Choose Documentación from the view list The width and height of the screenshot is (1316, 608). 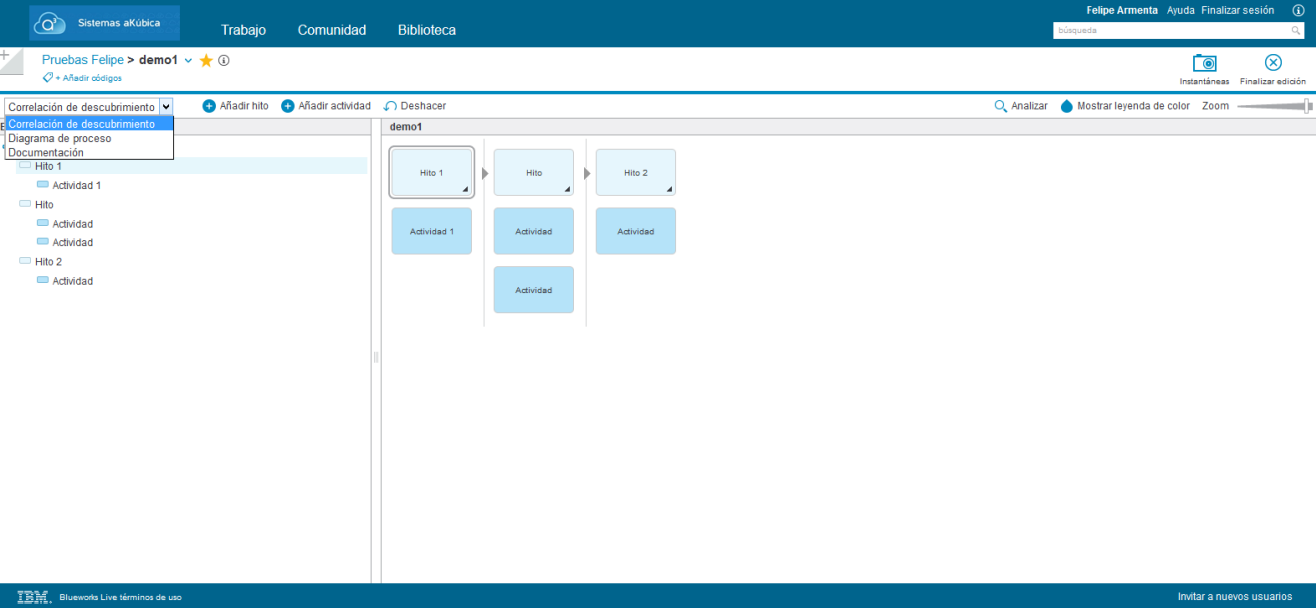(46, 153)
